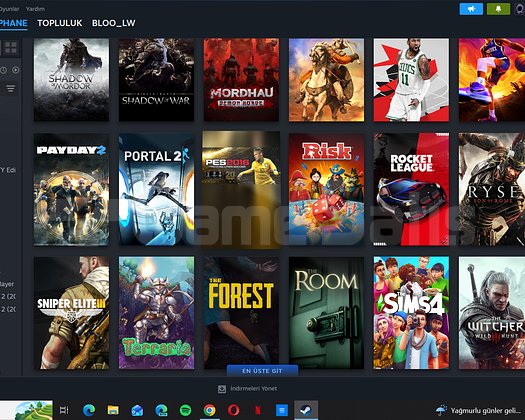Screen dimensions: 525x420
Task: Open the downloads manager icon
Action: tap(222, 389)
